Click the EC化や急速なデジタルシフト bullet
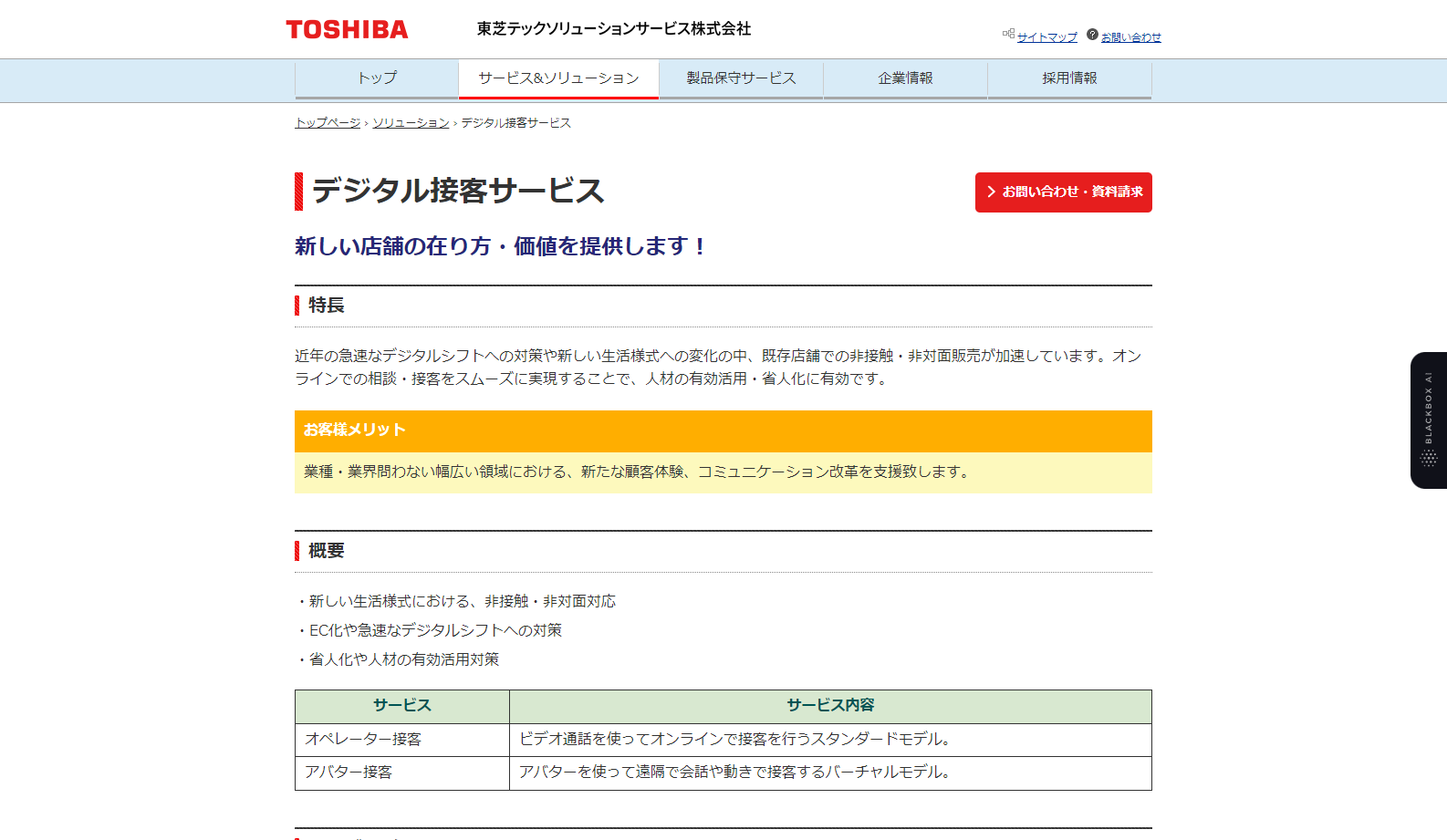Viewport: 1447px width, 840px height. (x=429, y=631)
